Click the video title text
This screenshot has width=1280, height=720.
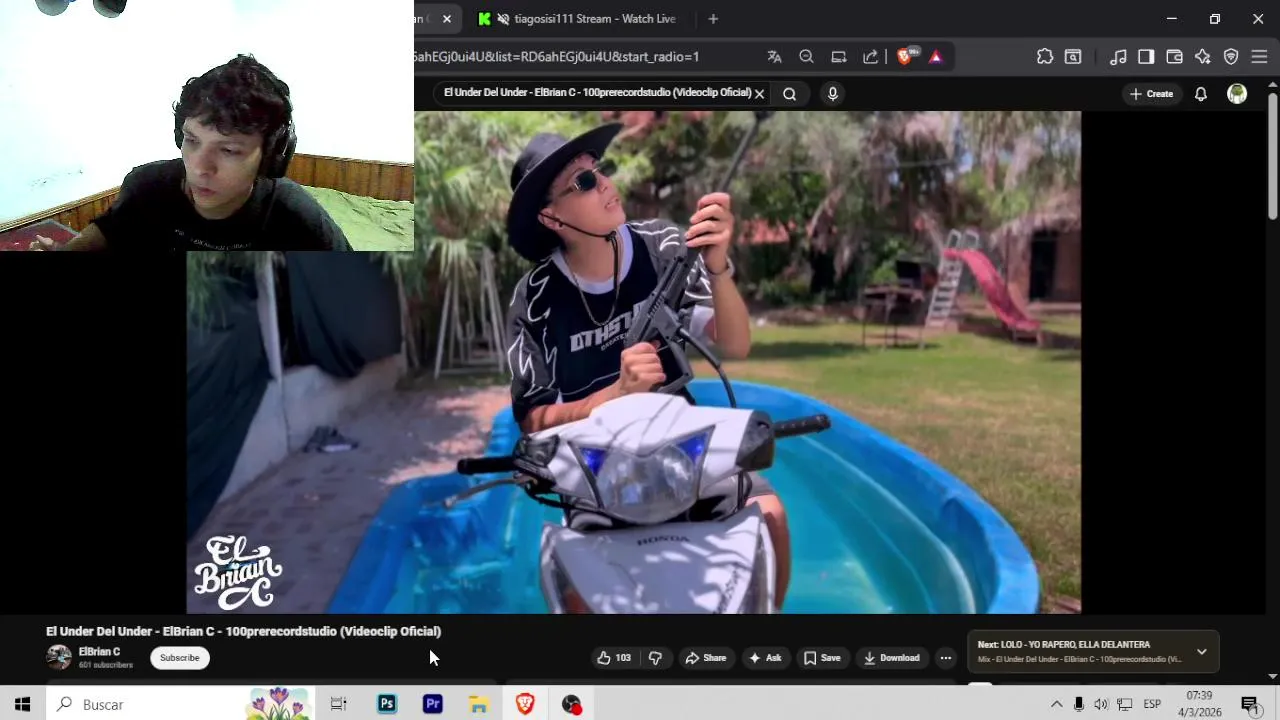coord(243,631)
